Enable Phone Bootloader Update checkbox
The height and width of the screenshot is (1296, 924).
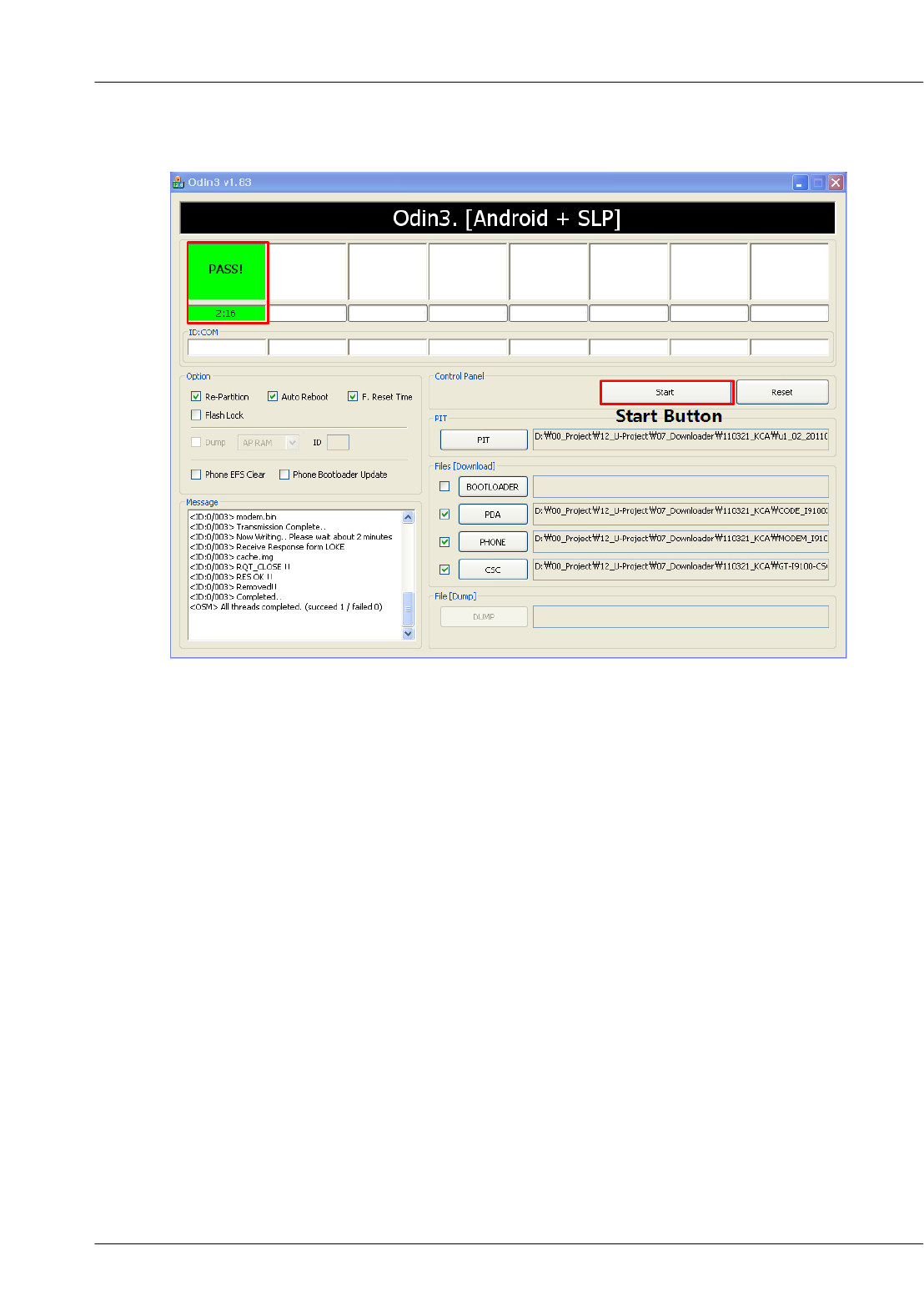pos(284,475)
